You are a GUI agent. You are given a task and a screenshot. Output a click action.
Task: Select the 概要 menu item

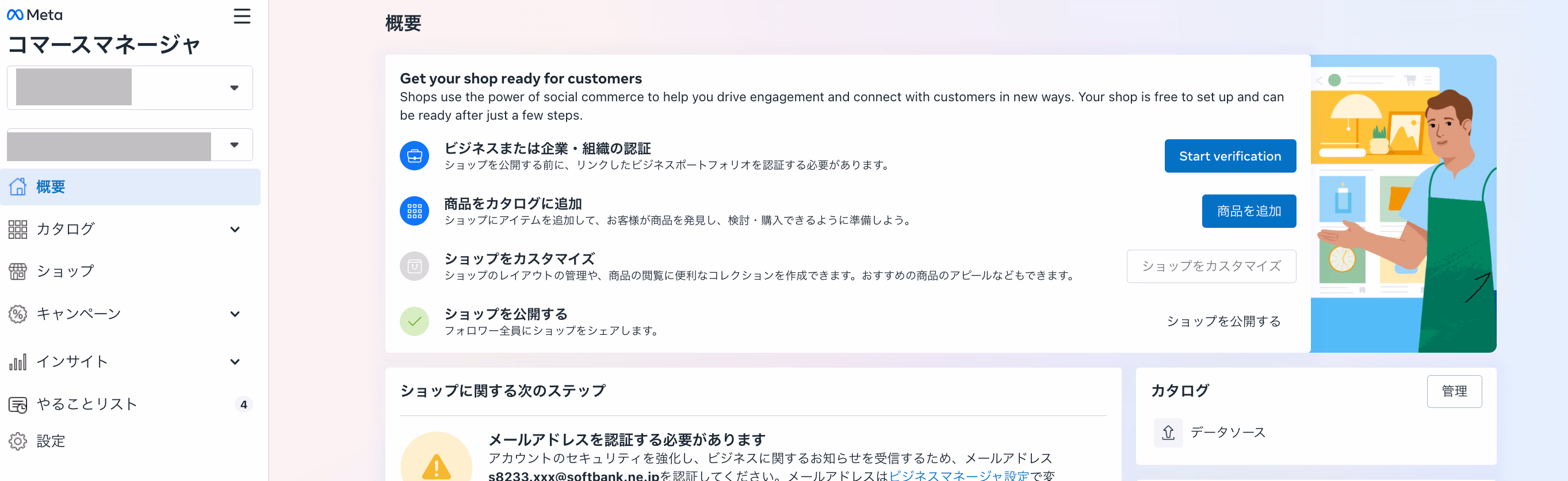click(130, 187)
